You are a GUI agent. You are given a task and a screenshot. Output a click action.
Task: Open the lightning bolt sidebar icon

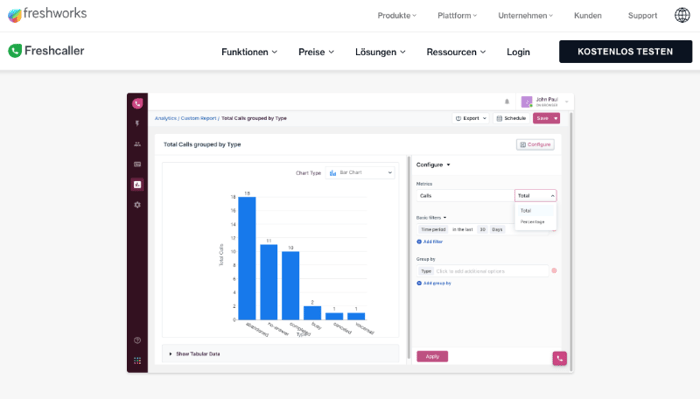(138, 124)
